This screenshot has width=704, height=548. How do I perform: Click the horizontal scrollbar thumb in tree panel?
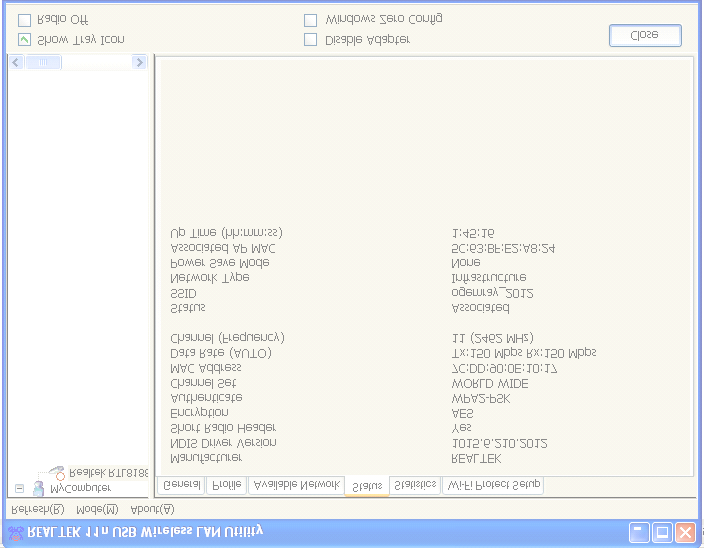point(43,62)
